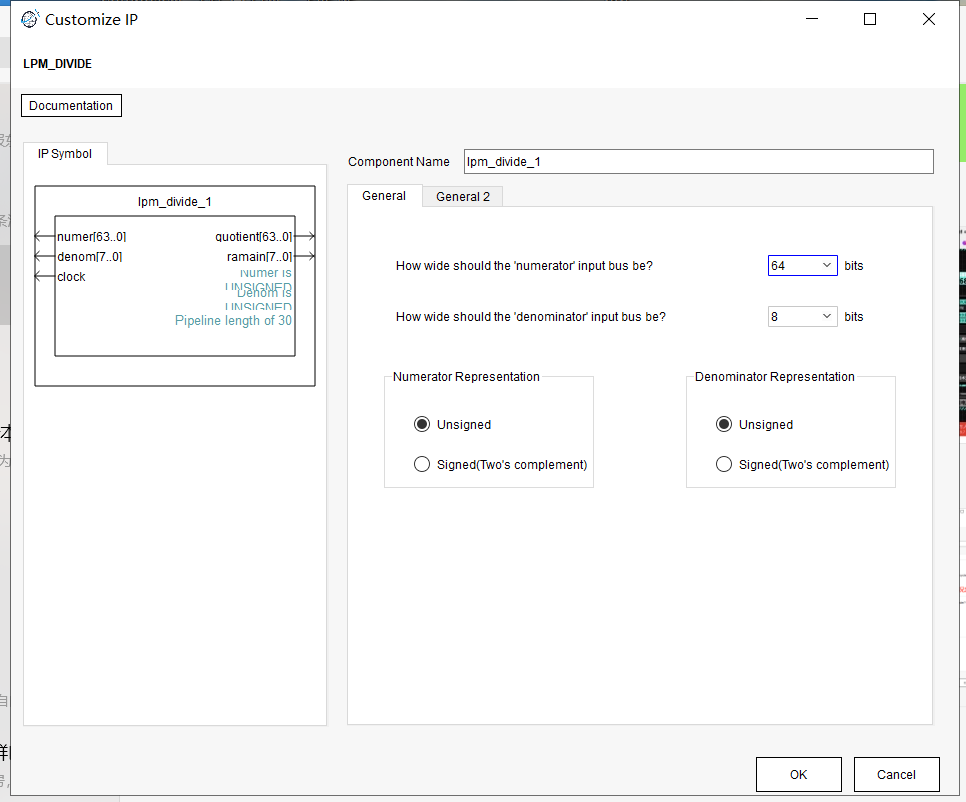Image resolution: width=966 pixels, height=802 pixels.
Task: Choose Signed two's complement for Denominator
Action: [724, 464]
